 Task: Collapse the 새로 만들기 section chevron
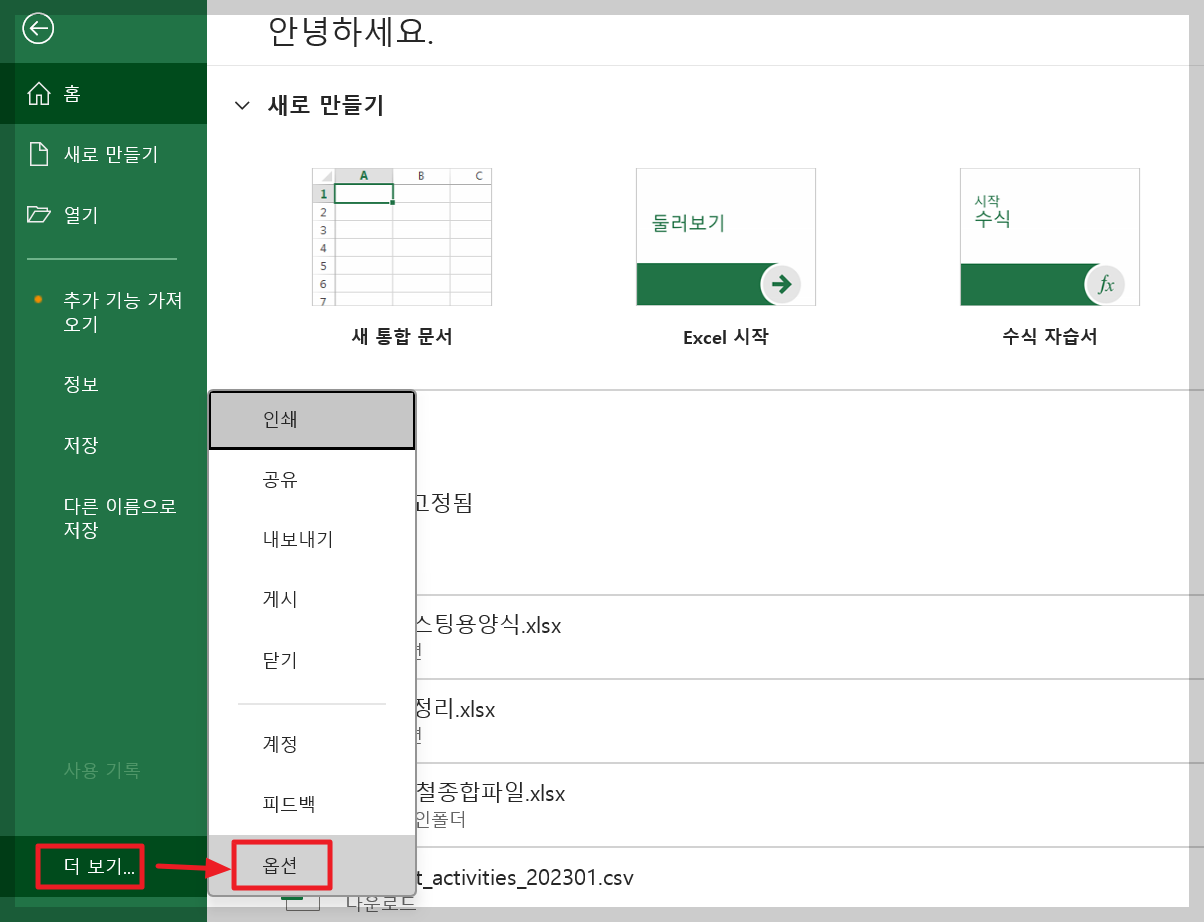pyautogui.click(x=241, y=105)
